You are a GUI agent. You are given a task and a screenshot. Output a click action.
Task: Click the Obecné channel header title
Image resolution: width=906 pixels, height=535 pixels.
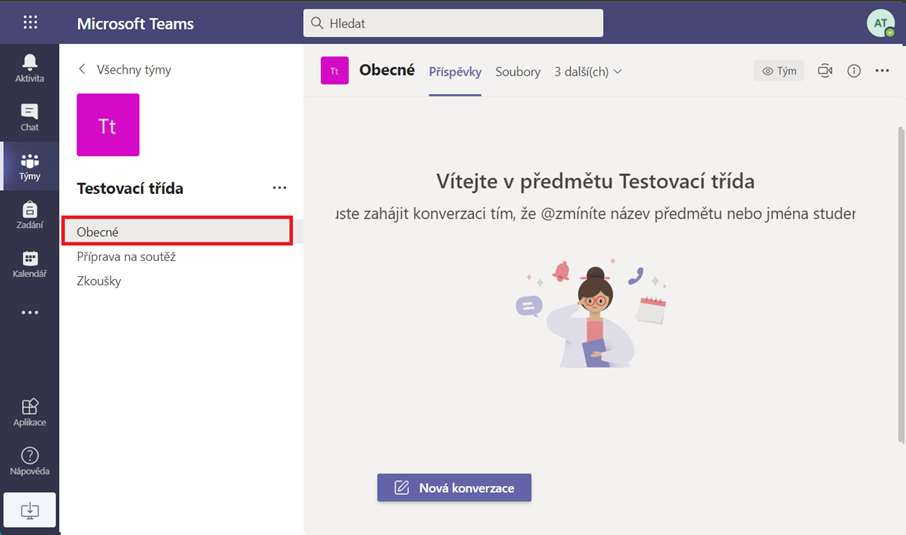[x=387, y=70]
